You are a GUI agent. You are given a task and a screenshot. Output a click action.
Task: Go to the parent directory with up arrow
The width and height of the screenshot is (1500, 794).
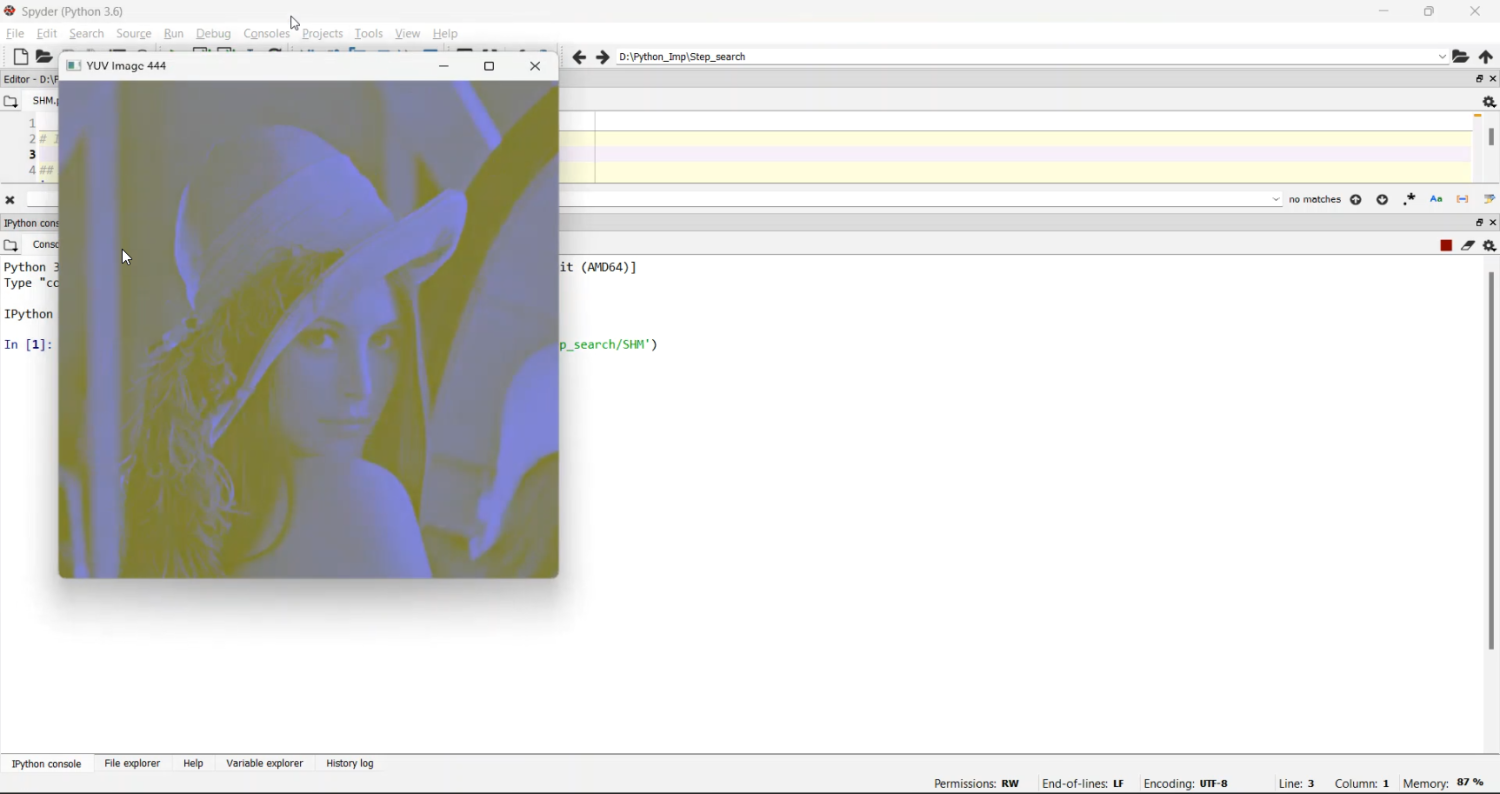tap(1486, 58)
